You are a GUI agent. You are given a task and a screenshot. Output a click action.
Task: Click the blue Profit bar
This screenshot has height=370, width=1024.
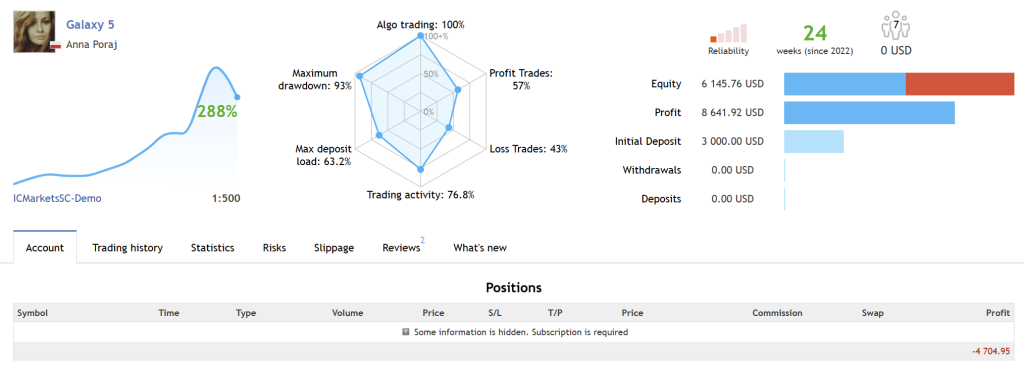(x=869, y=113)
